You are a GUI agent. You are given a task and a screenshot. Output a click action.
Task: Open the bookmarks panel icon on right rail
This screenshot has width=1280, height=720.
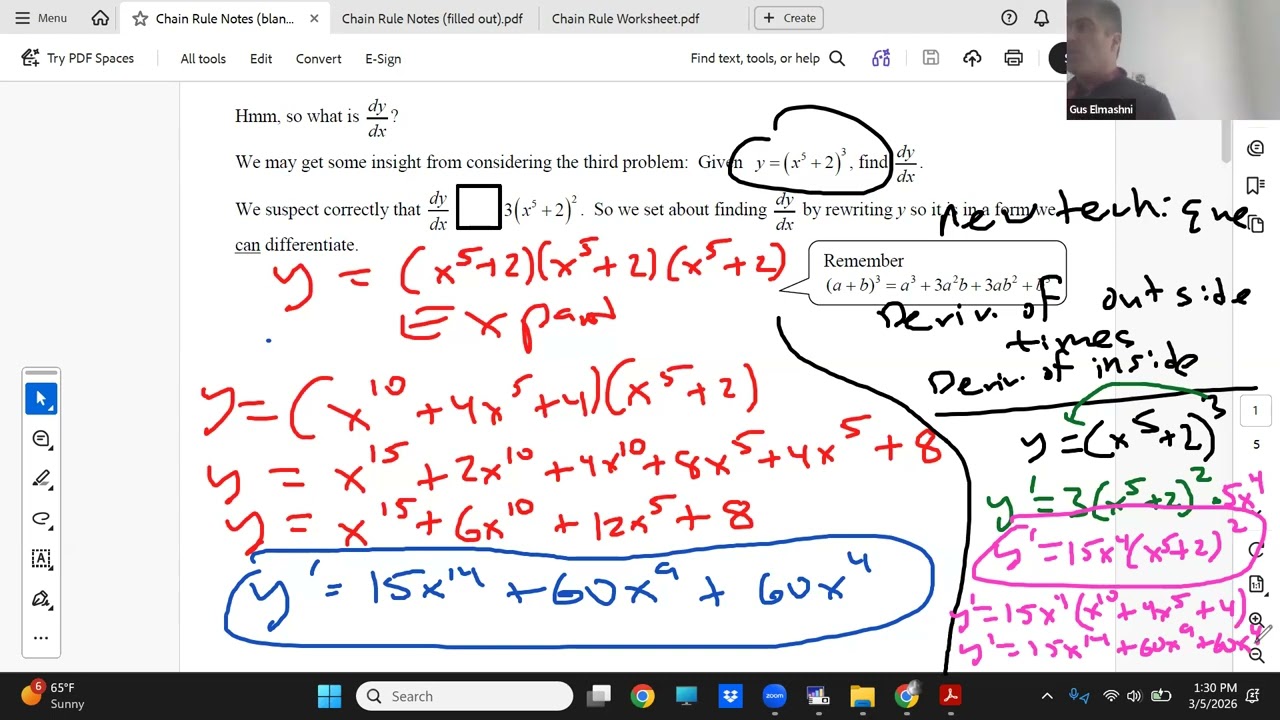[1256, 186]
